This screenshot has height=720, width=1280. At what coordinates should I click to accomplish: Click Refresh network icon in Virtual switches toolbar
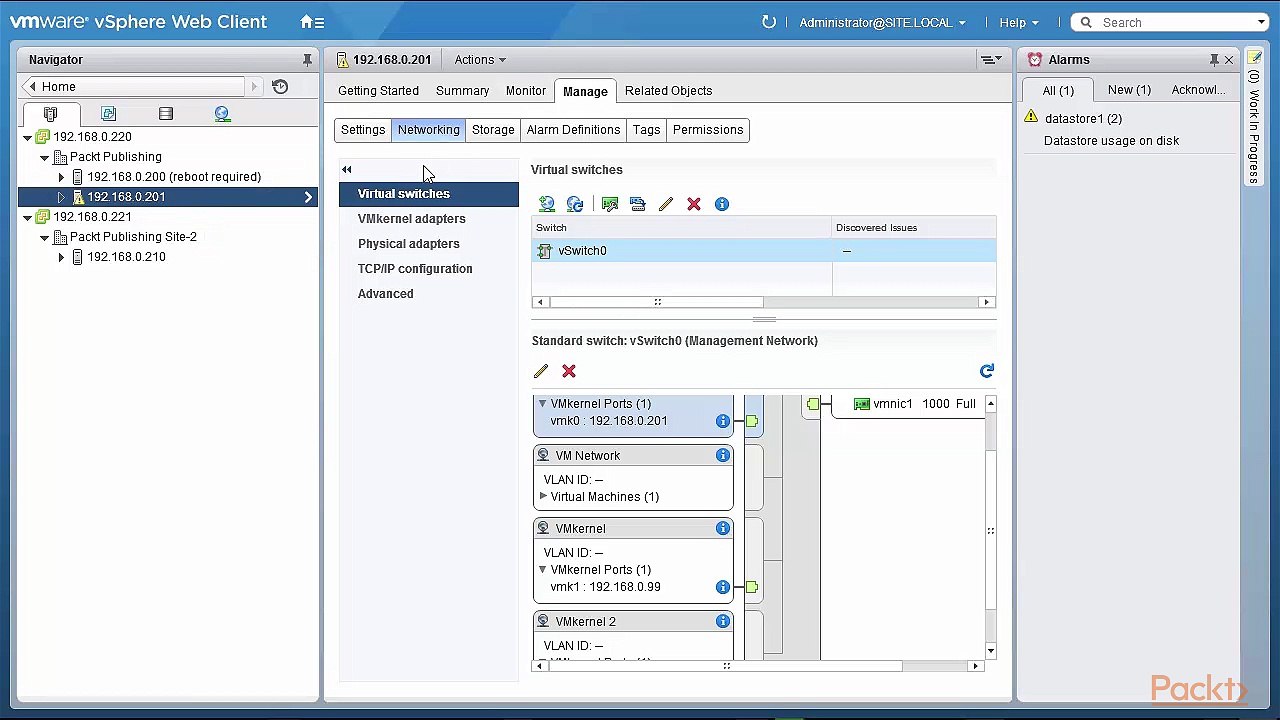[x=575, y=204]
